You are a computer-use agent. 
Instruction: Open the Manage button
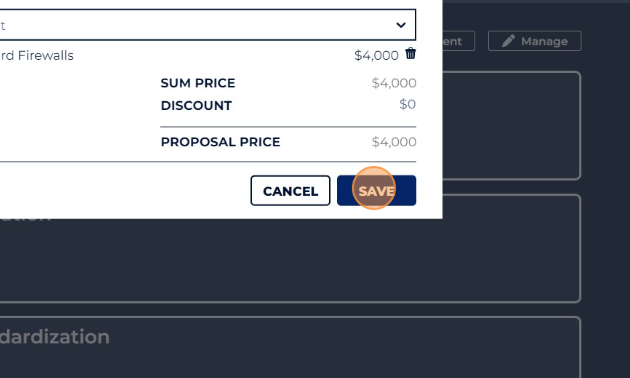pyautogui.click(x=534, y=41)
